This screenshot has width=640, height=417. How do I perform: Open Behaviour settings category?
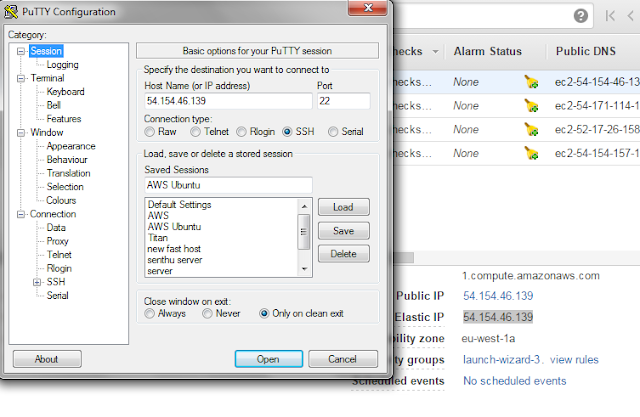(67, 160)
